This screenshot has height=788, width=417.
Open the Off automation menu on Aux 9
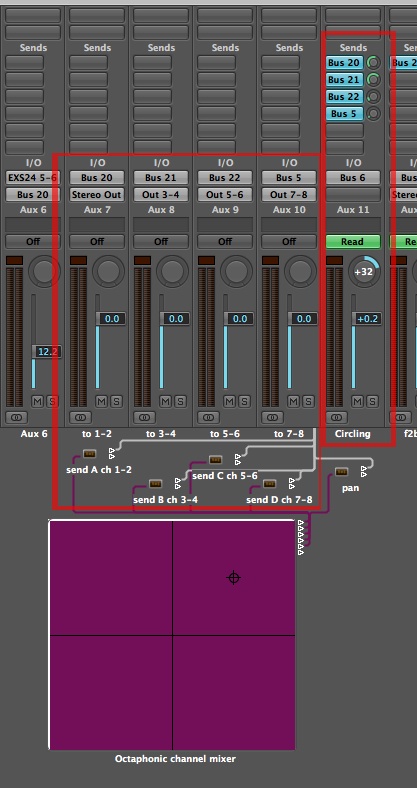coord(225,242)
